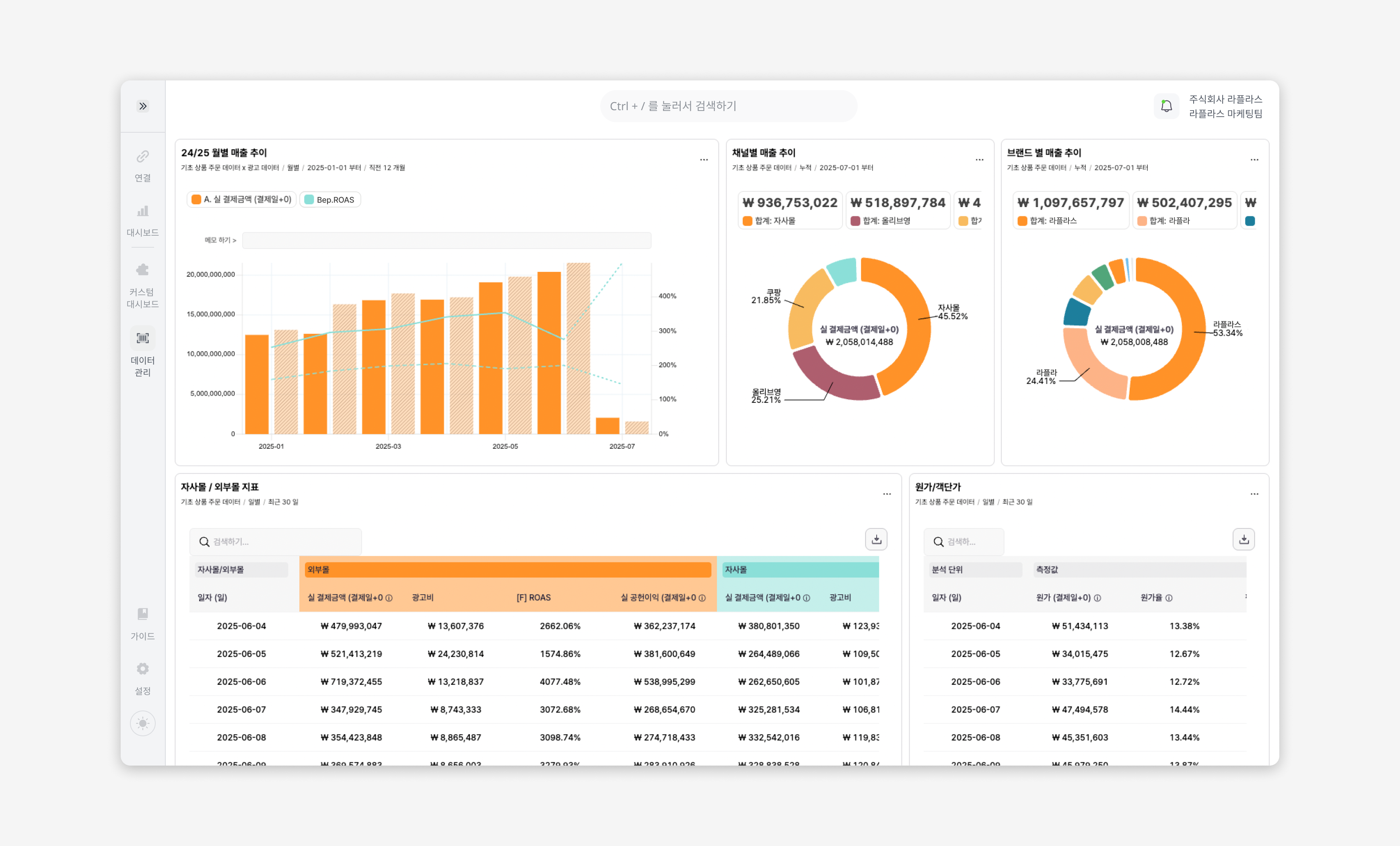The height and width of the screenshot is (846, 1400).
Task: Expand the sidebar with double chevron icon
Action: click(142, 106)
